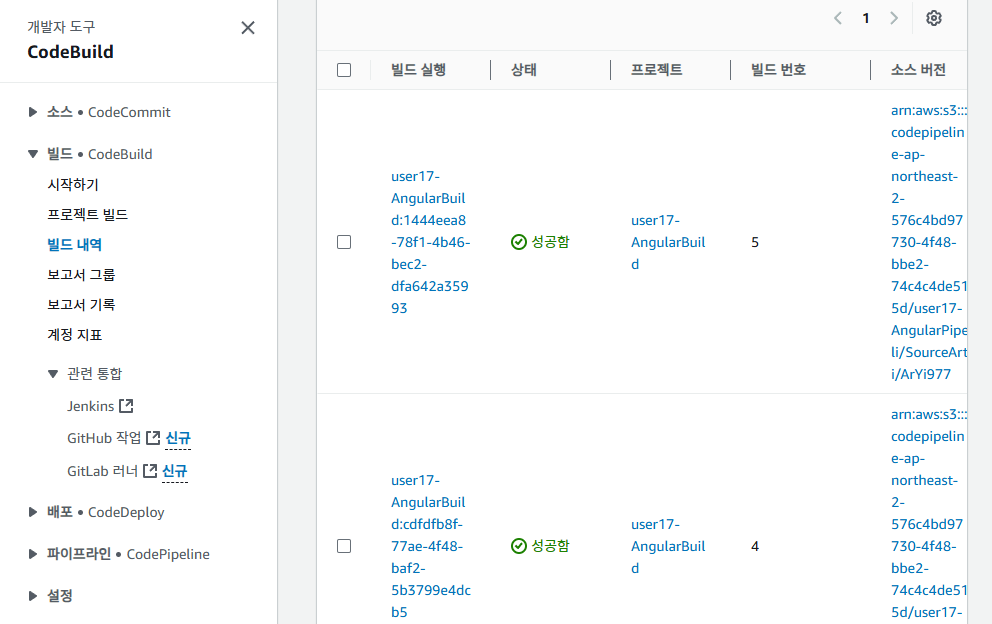This screenshot has width=992, height=624.
Task: Click the 소스 버전 column header
Action: (919, 70)
